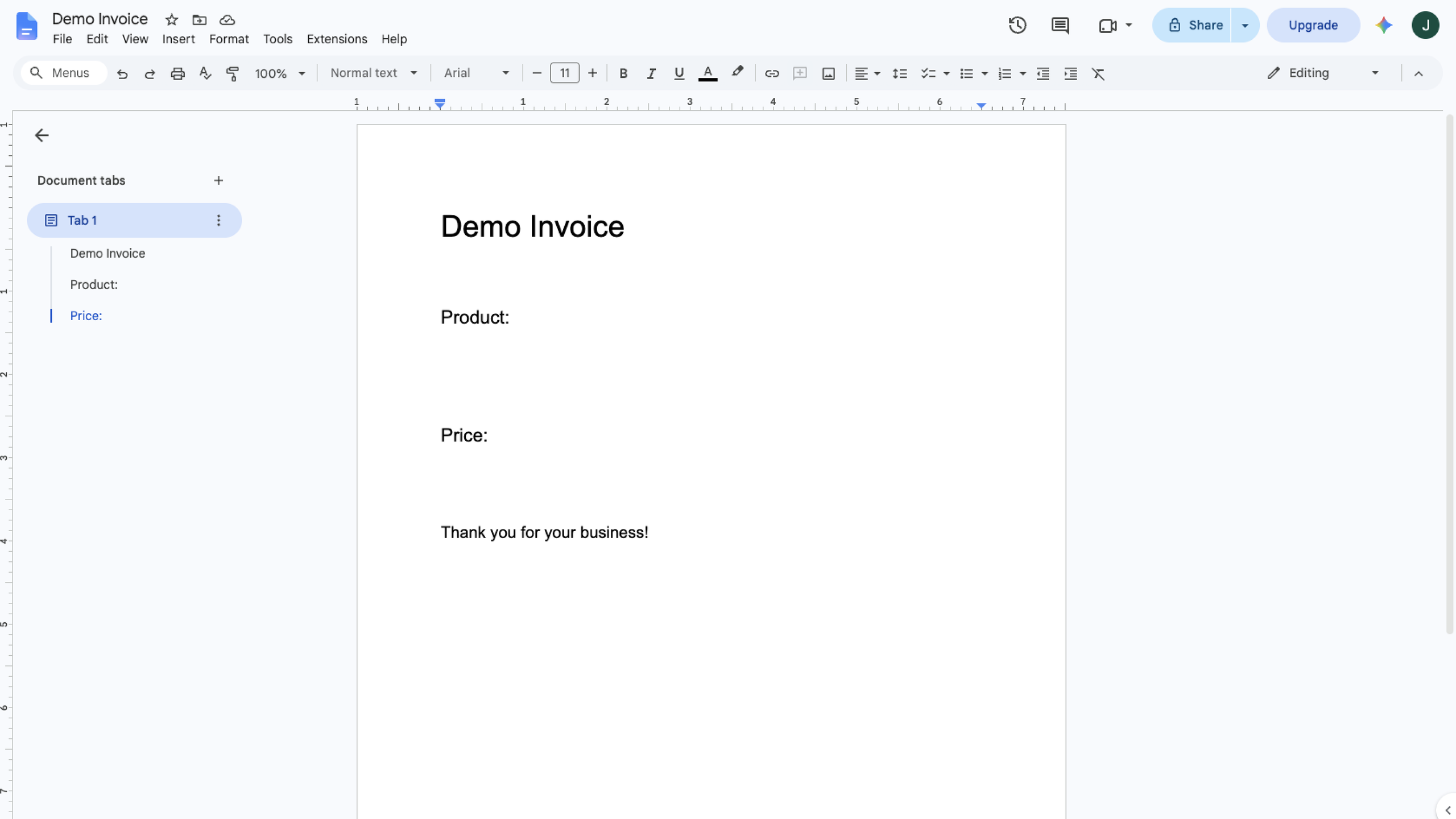Screen dimensions: 1456x819
Task: Click the font size field
Action: (565, 73)
